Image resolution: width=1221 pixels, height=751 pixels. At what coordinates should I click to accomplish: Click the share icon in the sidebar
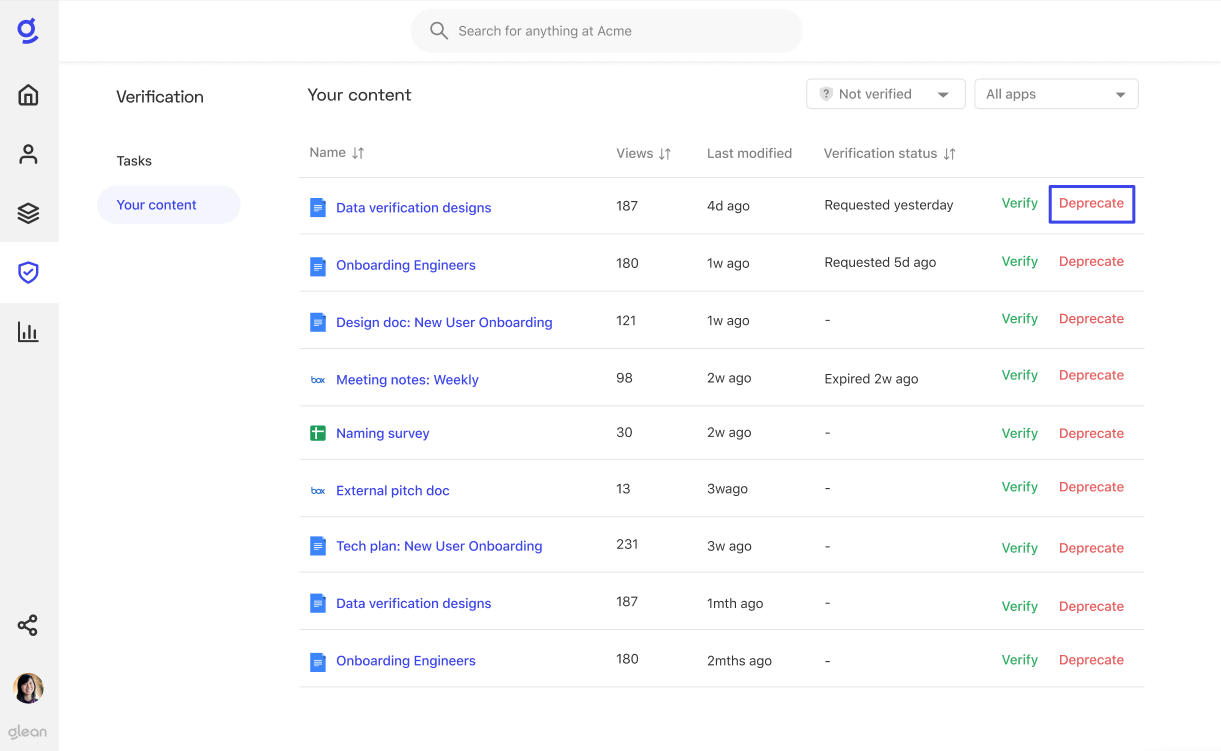(x=28, y=625)
